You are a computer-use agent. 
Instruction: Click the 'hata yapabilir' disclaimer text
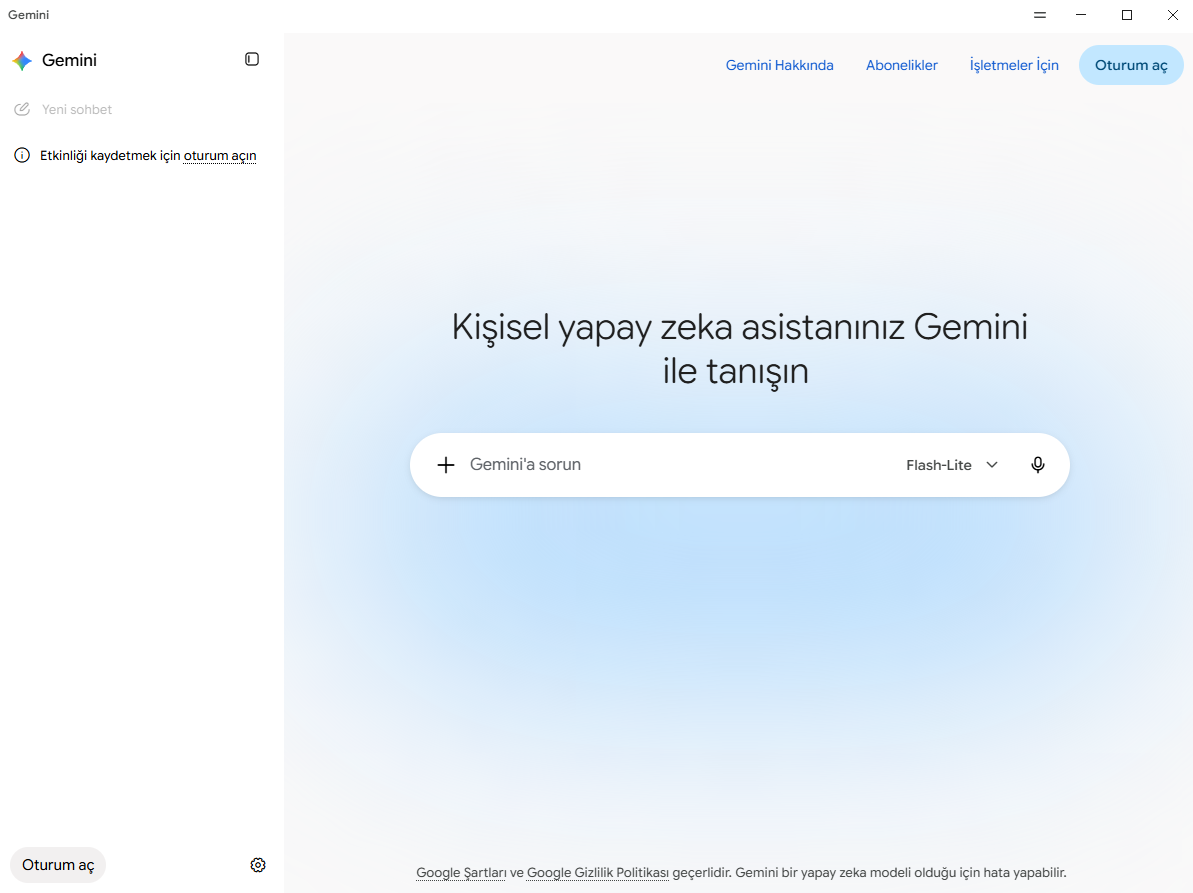coord(1022,872)
